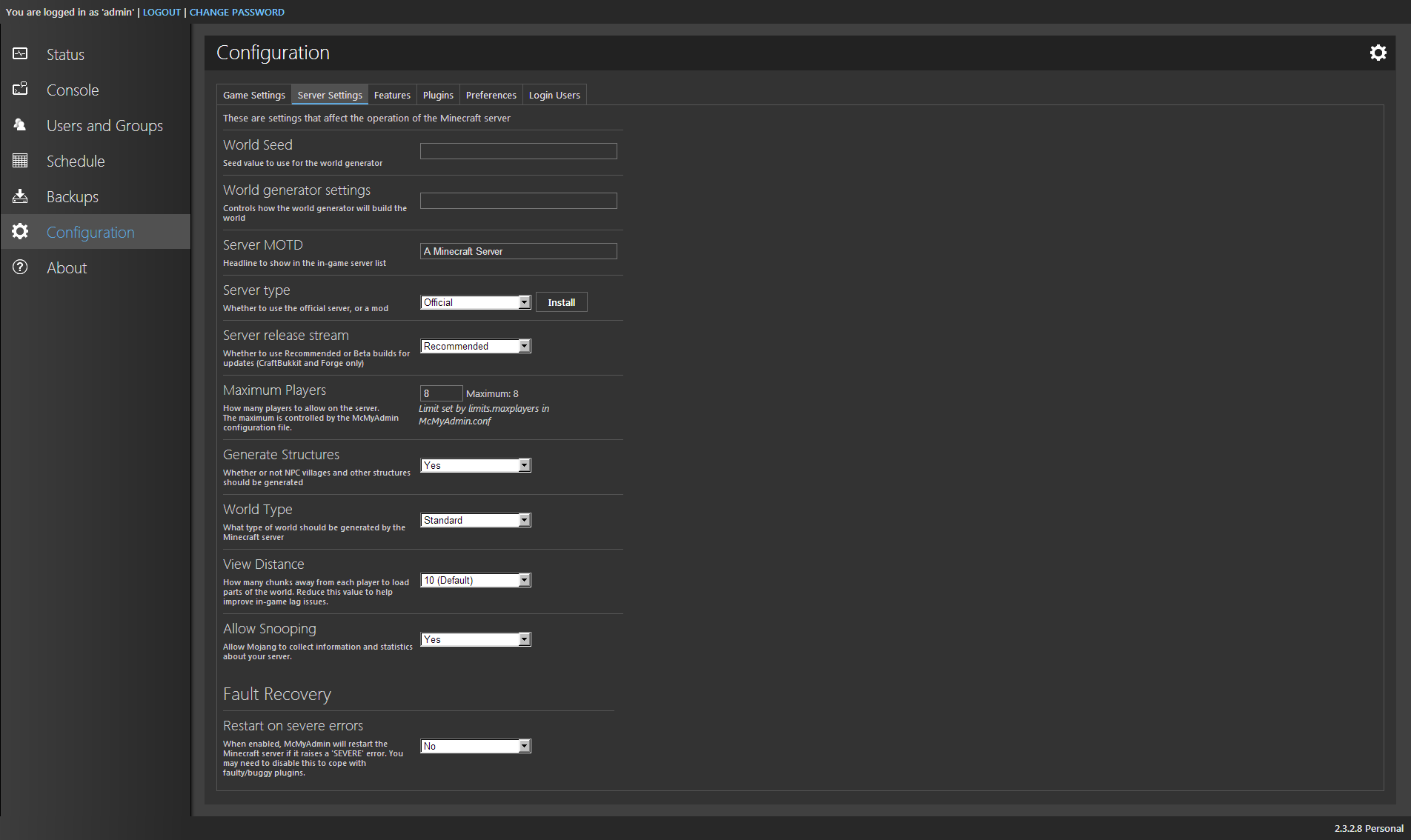Open the View Distance dropdown
This screenshot has width=1411, height=840.
click(x=476, y=580)
